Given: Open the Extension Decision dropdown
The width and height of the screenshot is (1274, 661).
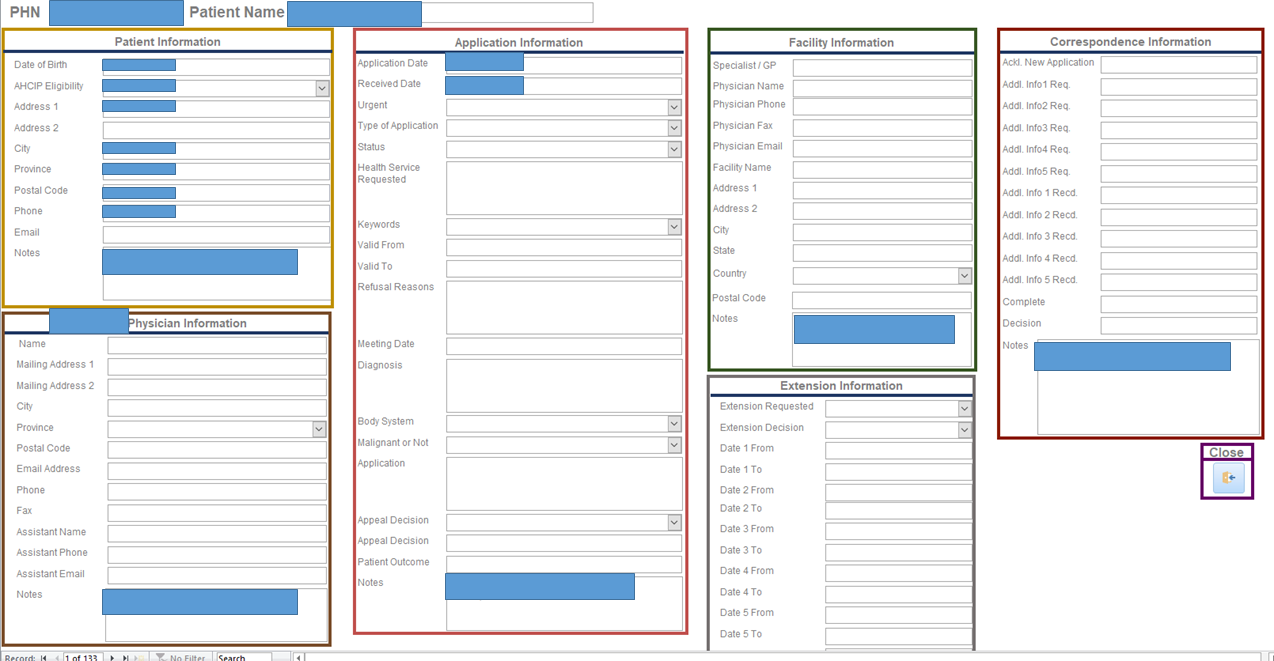Looking at the screenshot, I should point(964,430).
